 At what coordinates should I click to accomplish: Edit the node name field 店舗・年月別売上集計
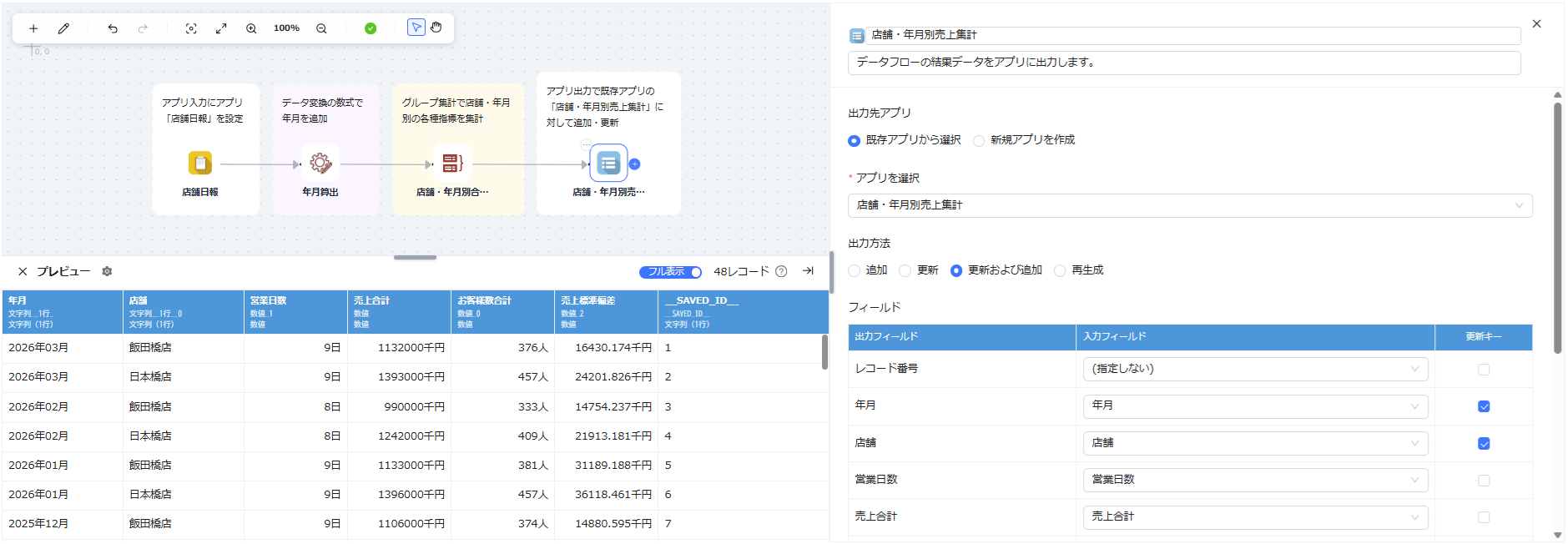(x=1193, y=35)
